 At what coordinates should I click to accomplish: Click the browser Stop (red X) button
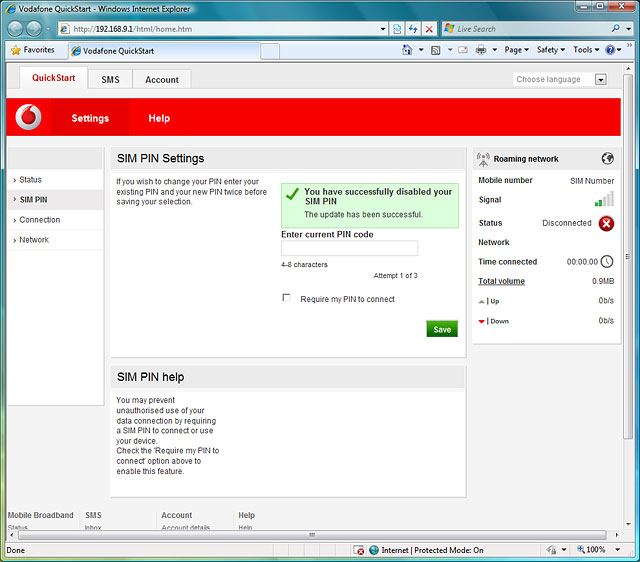[429, 29]
